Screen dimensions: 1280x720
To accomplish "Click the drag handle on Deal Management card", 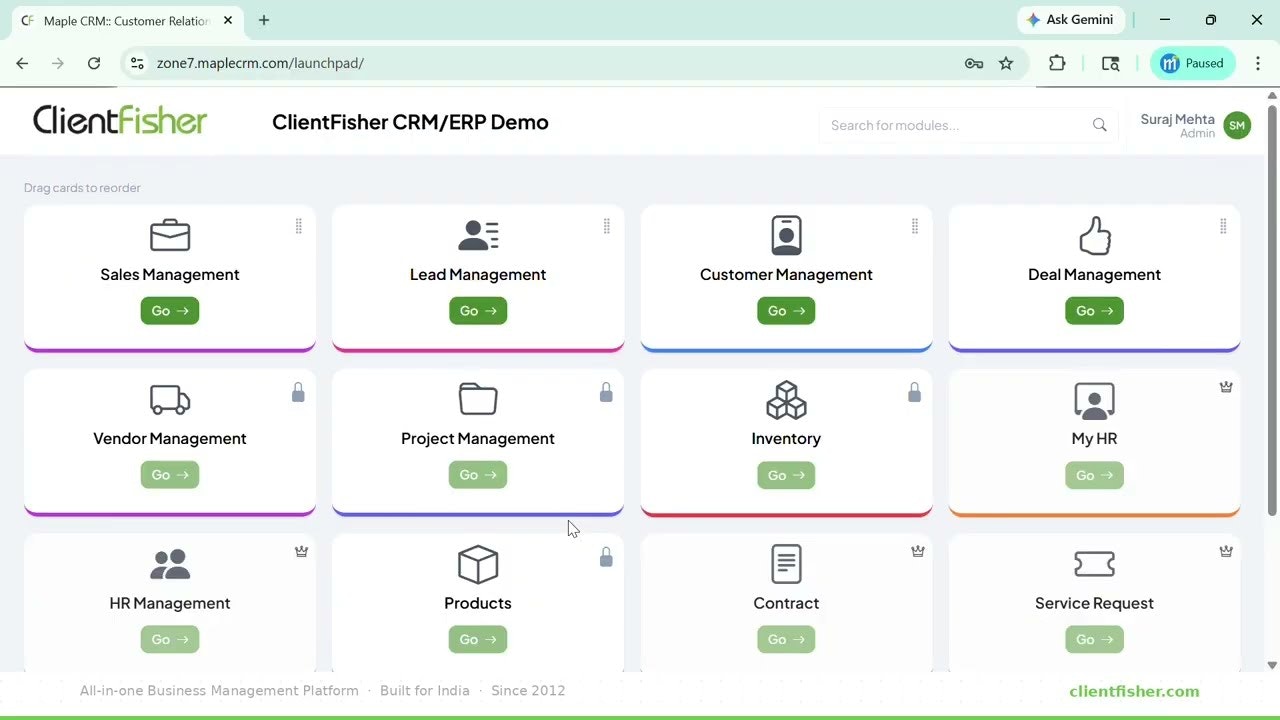I will (x=1222, y=227).
